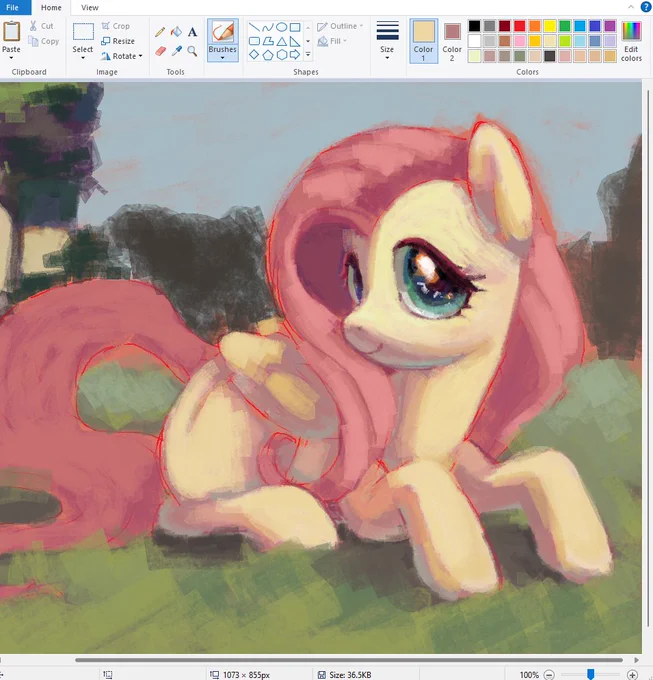Click the horizontal scrollbar

pyautogui.click(x=349, y=660)
